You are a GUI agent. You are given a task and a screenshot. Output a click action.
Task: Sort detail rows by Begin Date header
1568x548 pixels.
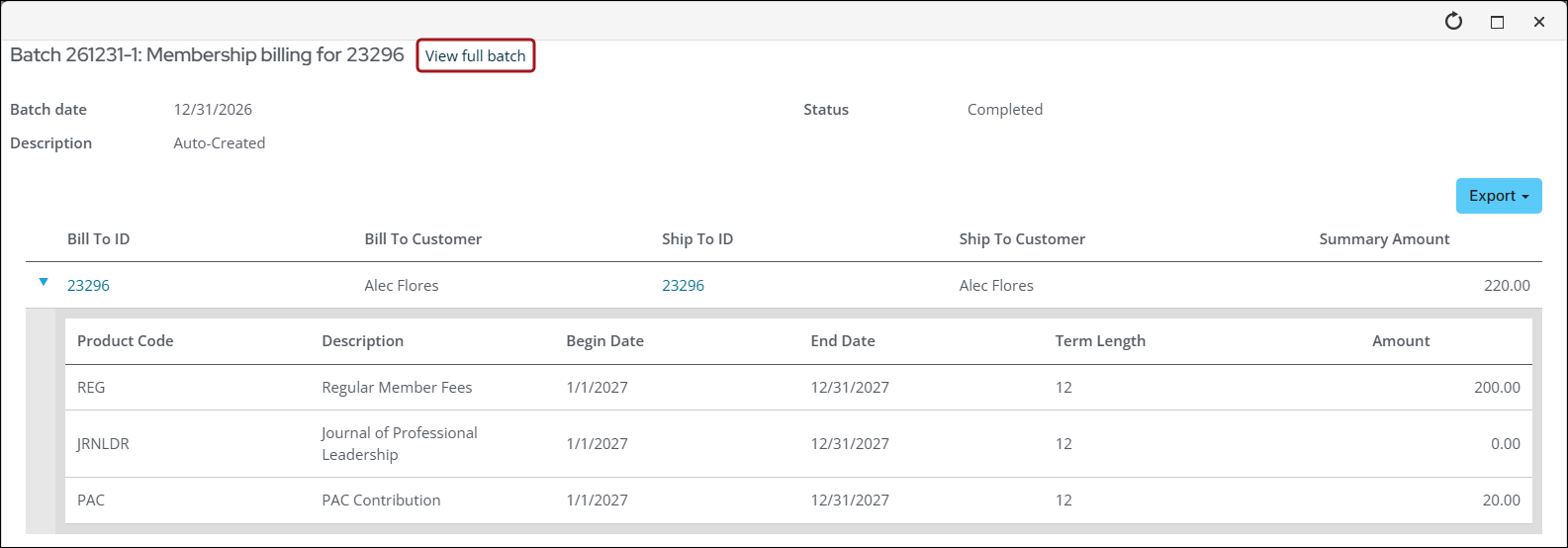coord(604,341)
